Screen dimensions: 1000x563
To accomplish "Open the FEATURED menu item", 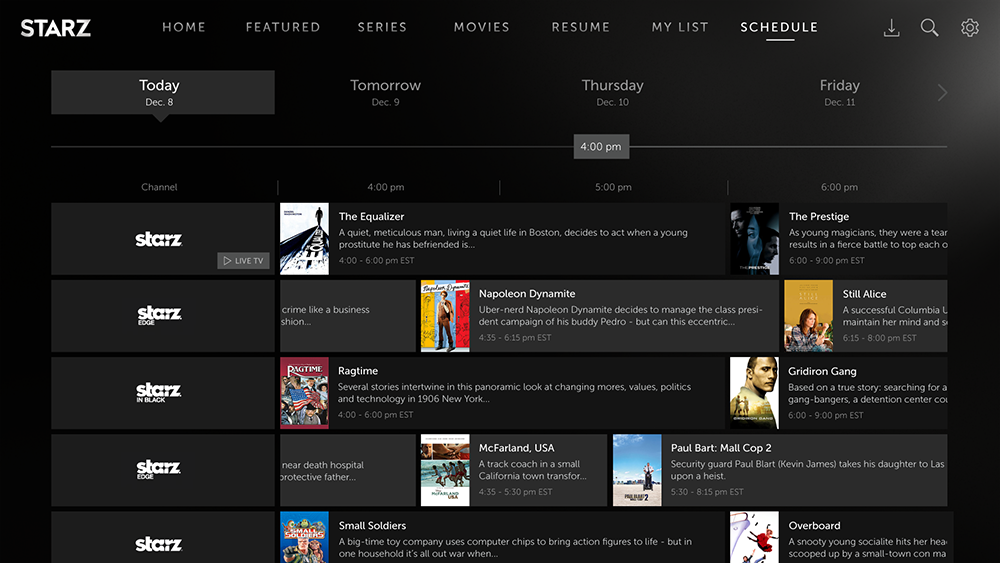I will [x=283, y=27].
